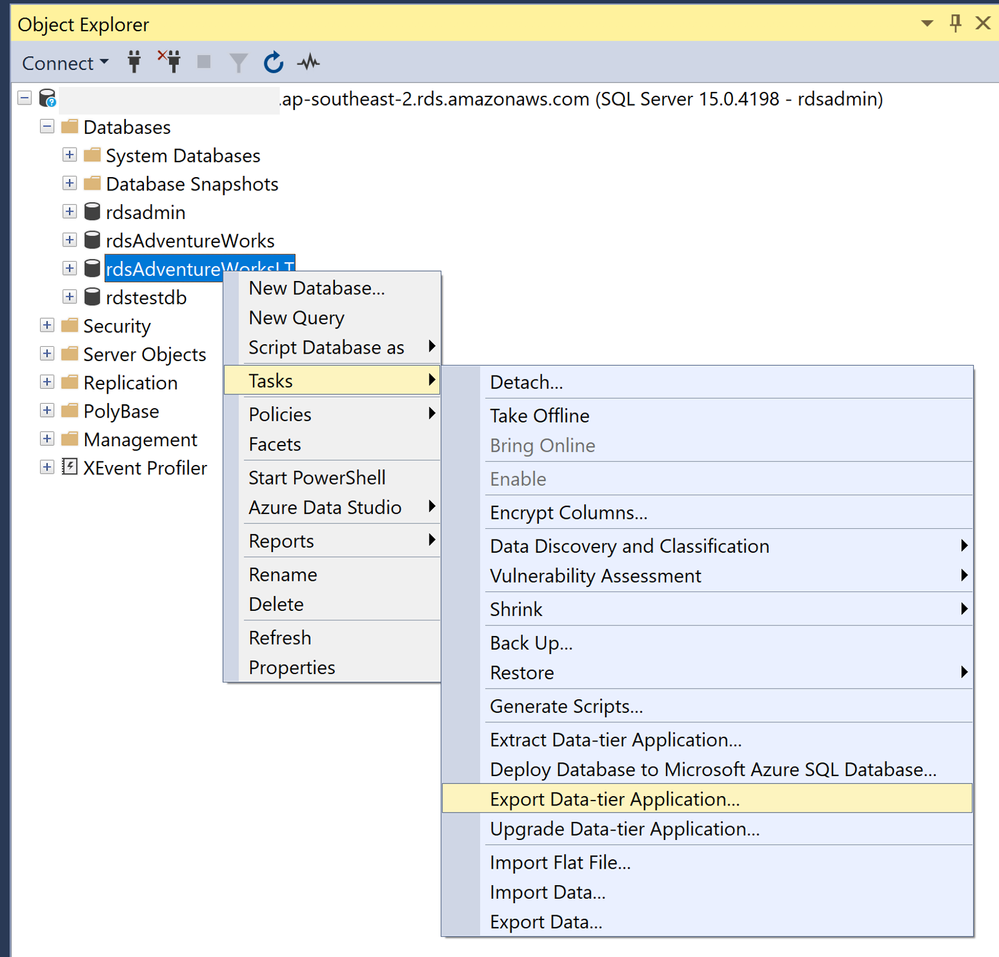Image resolution: width=999 pixels, height=957 pixels.
Task: Open the Shrink submenu
Action: click(x=708, y=609)
